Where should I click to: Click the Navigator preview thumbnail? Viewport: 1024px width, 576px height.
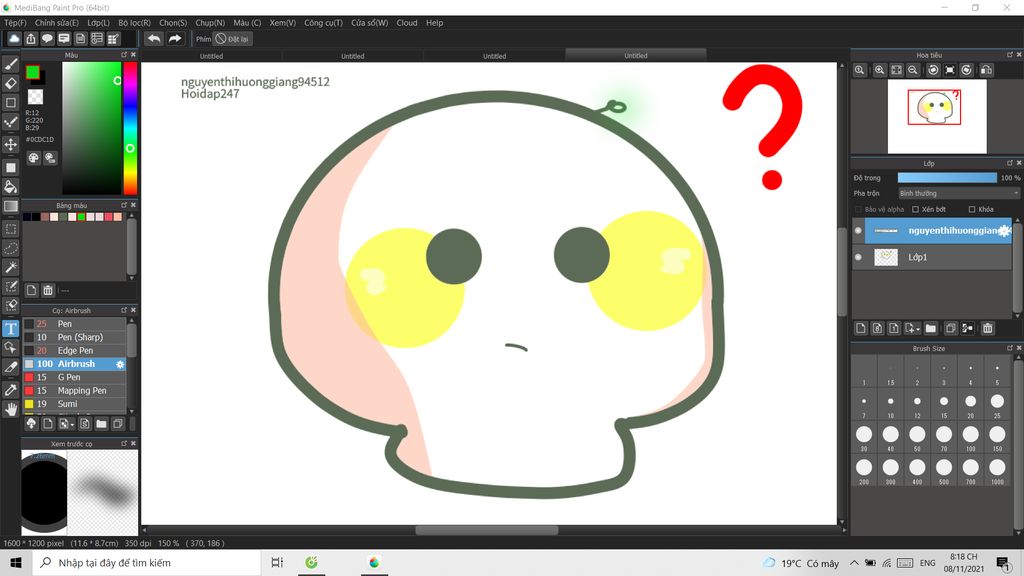pos(937,116)
